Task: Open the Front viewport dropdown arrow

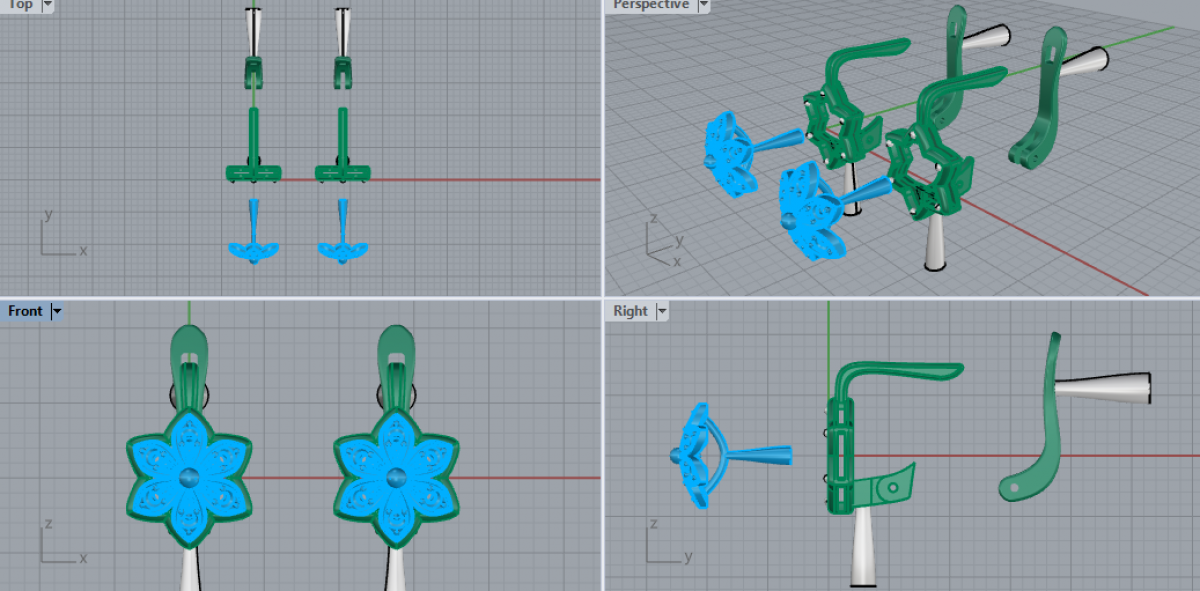Action: coord(57,311)
